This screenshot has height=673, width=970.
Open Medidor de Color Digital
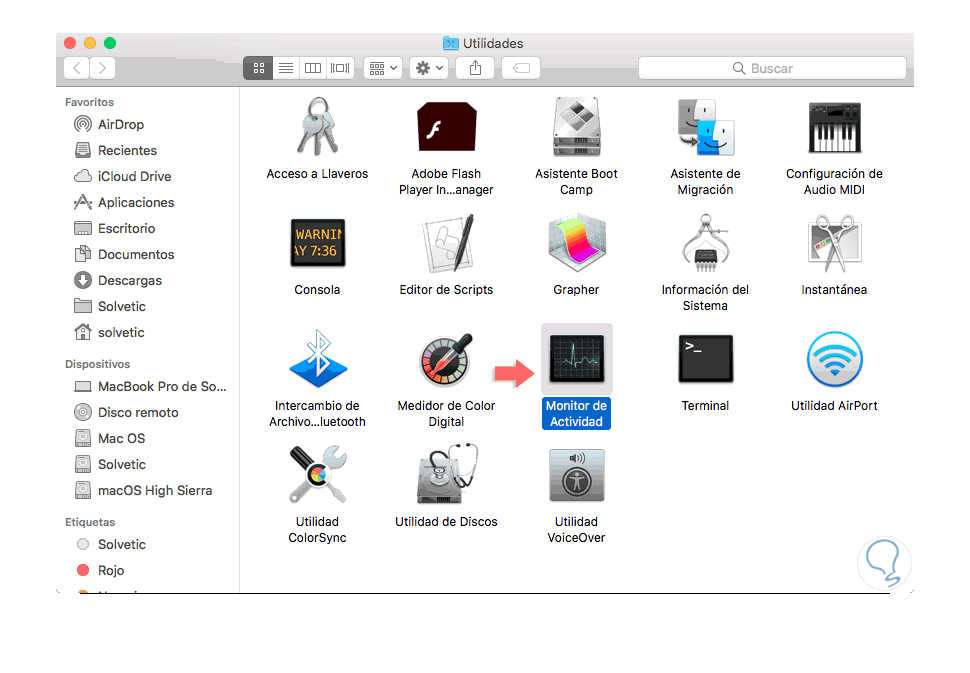pyautogui.click(x=446, y=359)
